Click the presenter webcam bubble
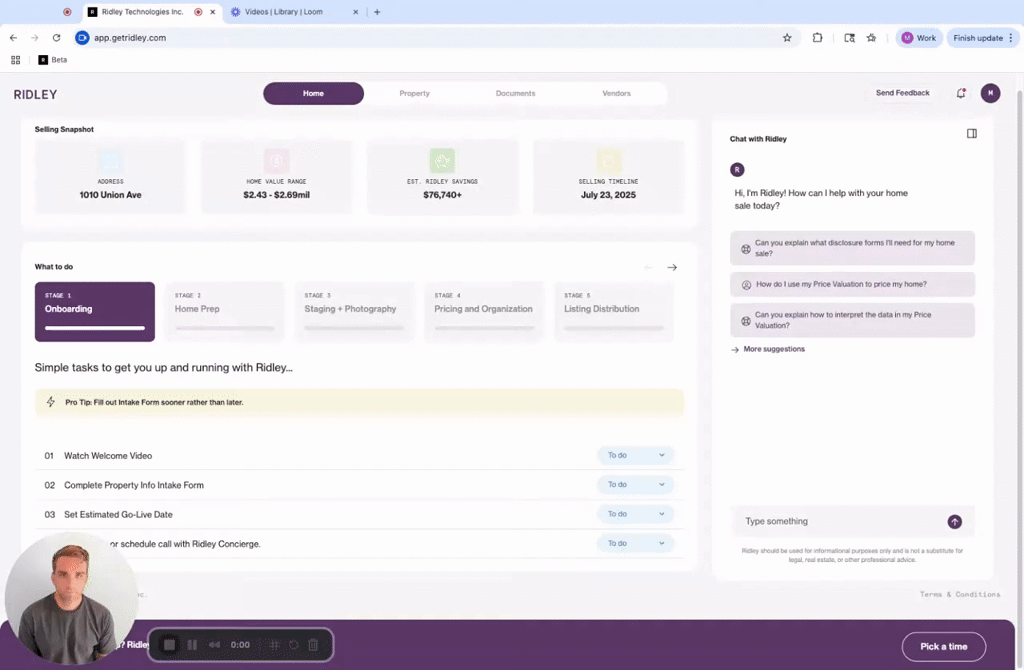 pyautogui.click(x=71, y=599)
